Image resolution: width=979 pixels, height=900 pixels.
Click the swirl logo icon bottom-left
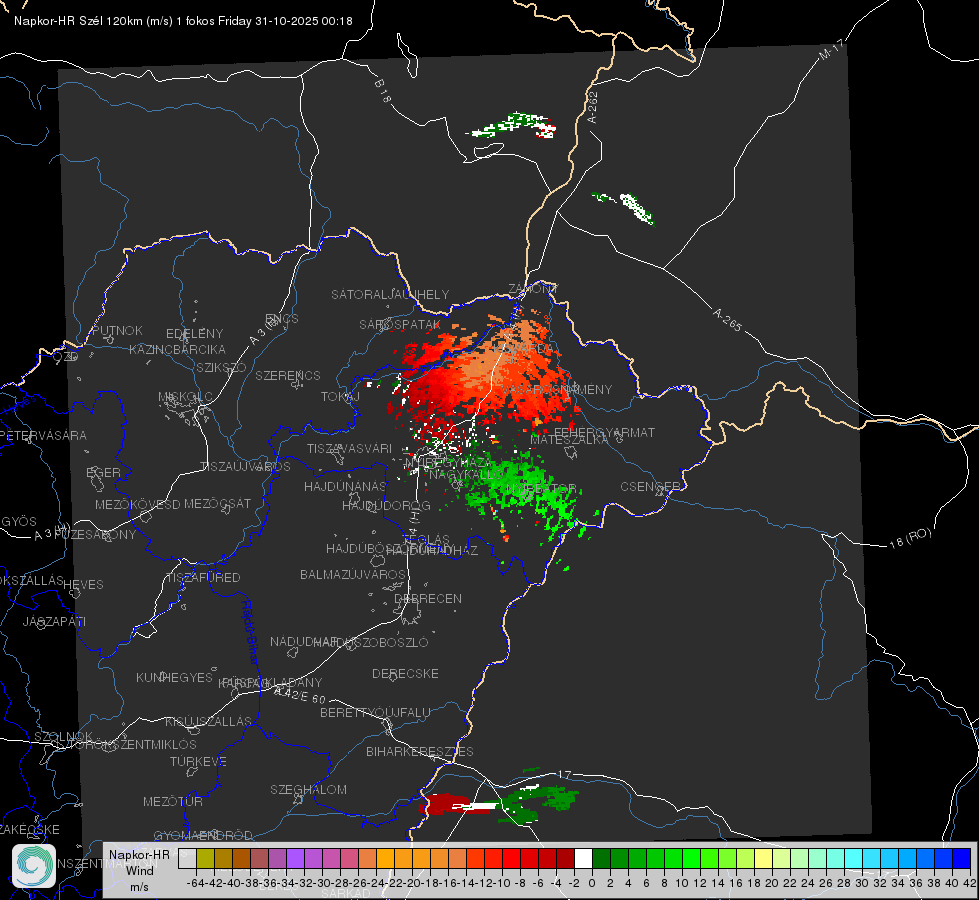coord(34,866)
